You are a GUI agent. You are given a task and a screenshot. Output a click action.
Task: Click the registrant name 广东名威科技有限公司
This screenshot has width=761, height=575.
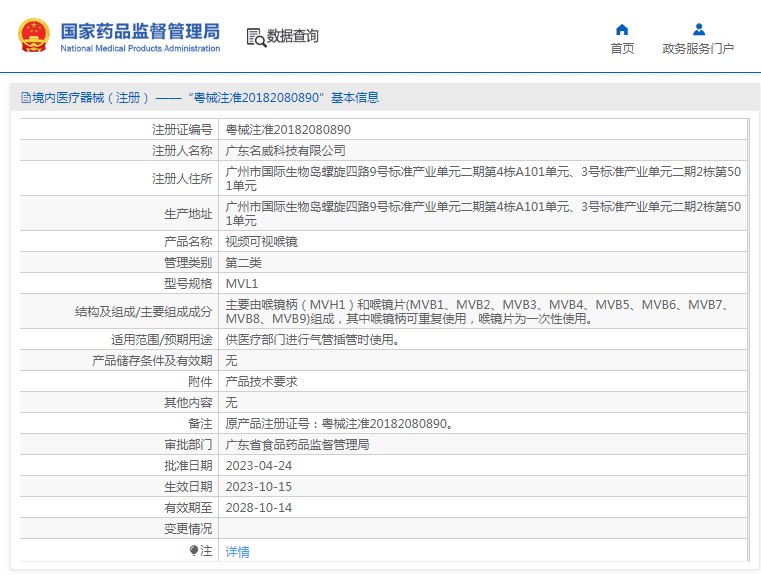click(285, 151)
